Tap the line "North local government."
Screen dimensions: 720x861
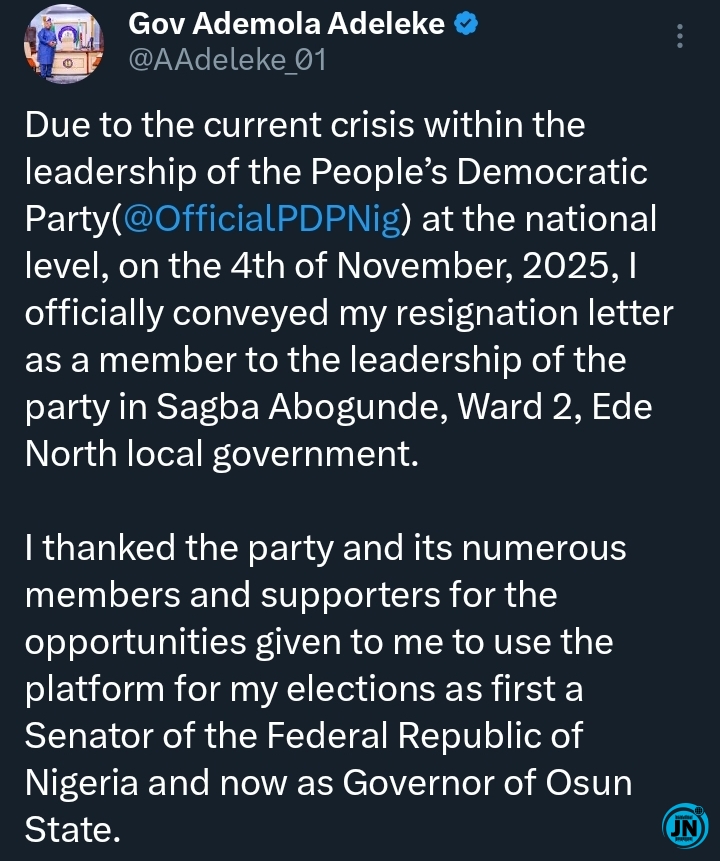tap(218, 449)
